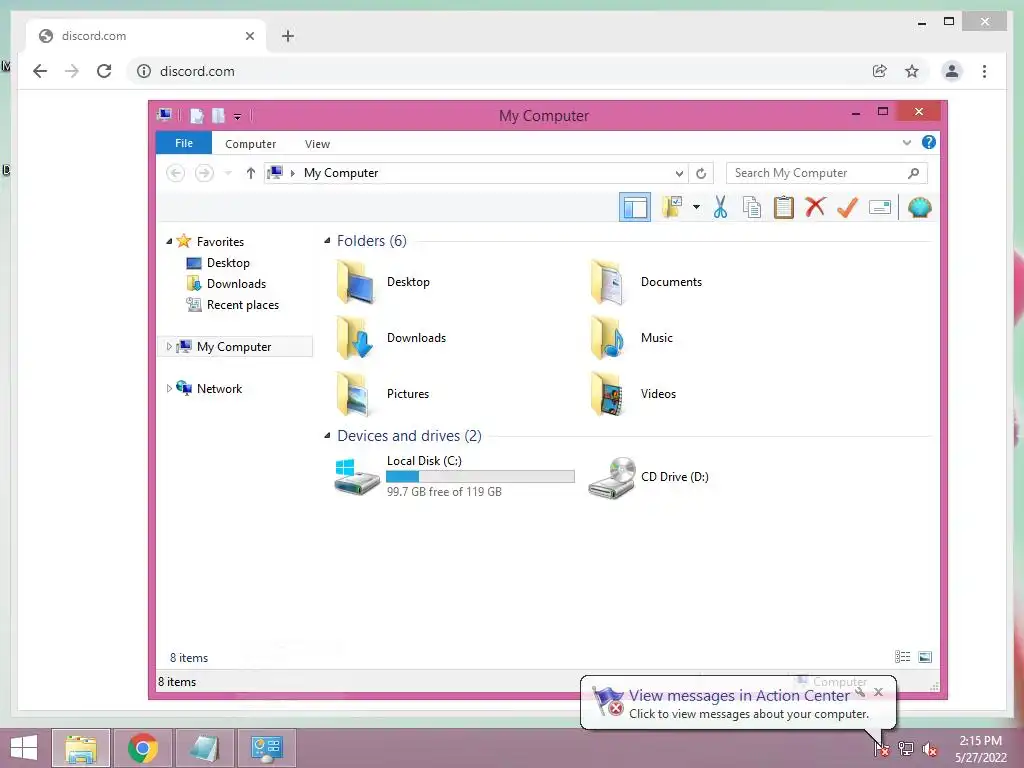The image size is (1024, 768).
Task: Click My Computer title bar system icon
Action: coord(164,115)
